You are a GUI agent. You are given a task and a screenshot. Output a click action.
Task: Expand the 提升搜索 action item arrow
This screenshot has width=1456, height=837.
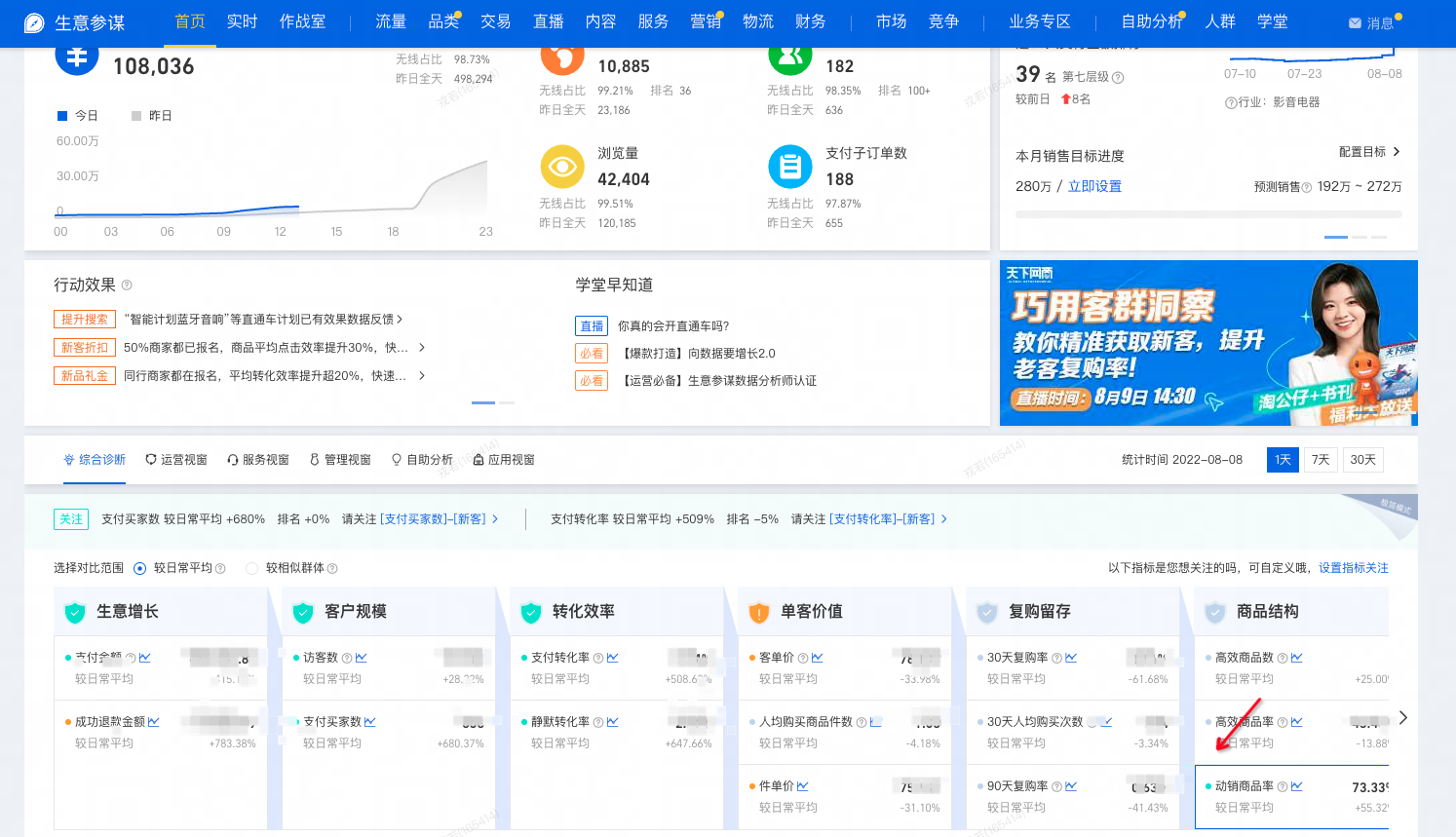(x=400, y=320)
